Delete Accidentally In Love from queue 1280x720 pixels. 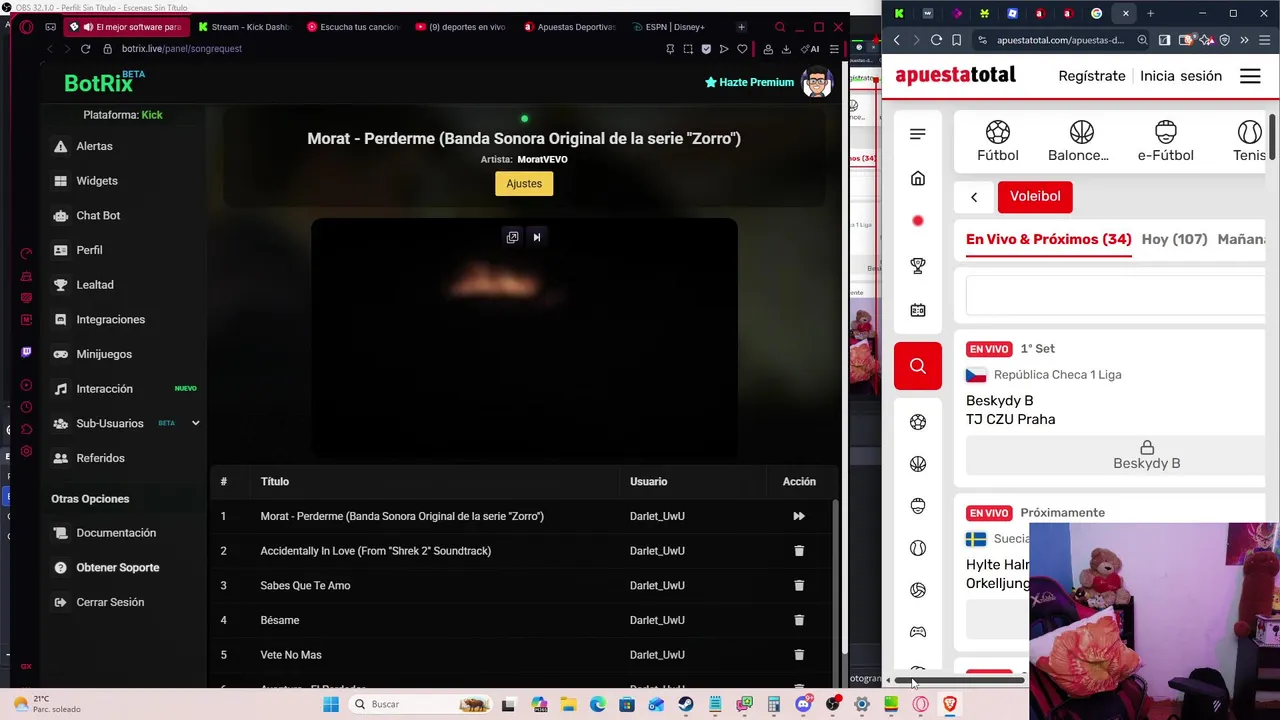point(799,551)
